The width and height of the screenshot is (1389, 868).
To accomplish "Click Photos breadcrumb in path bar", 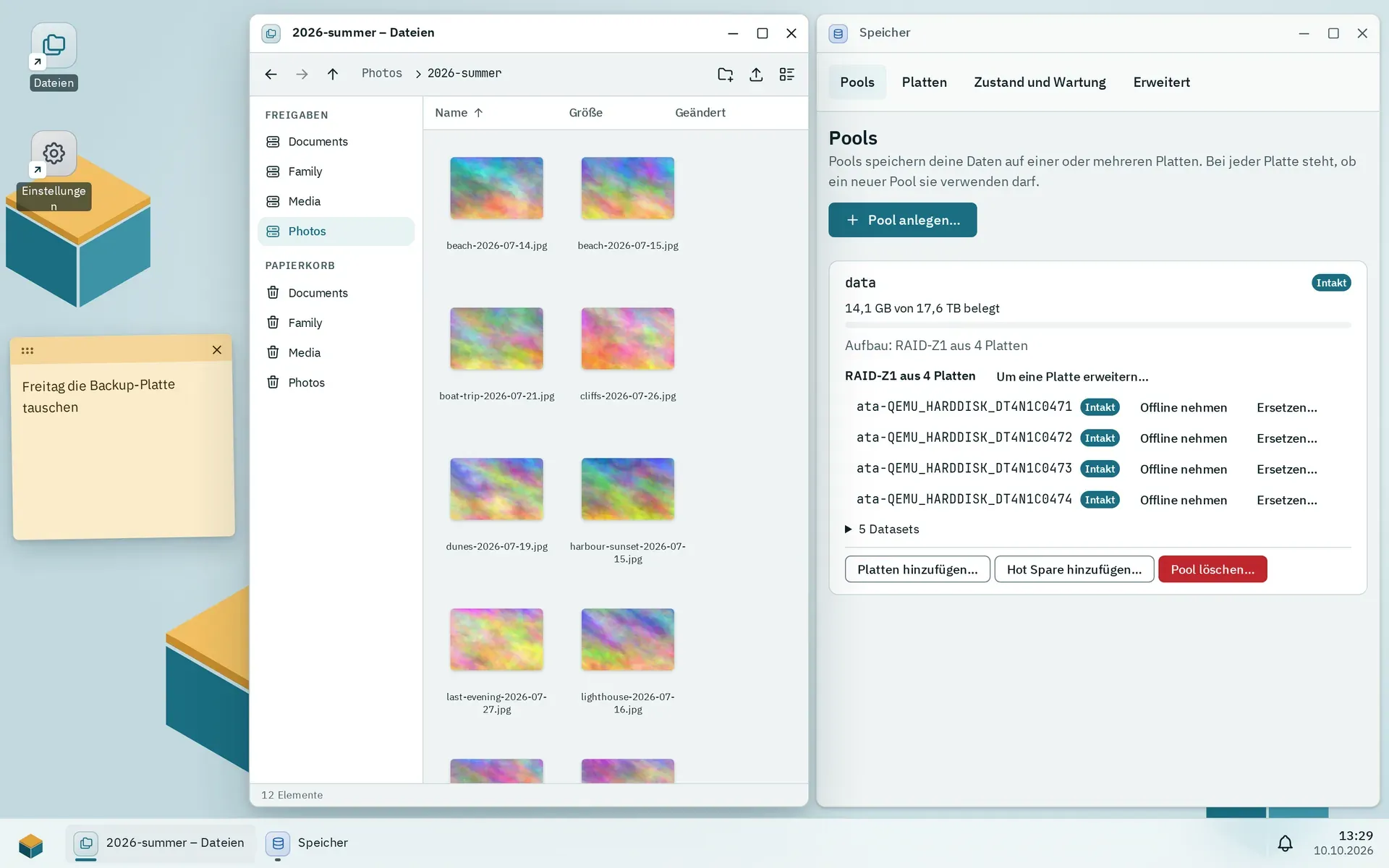I will [x=381, y=73].
